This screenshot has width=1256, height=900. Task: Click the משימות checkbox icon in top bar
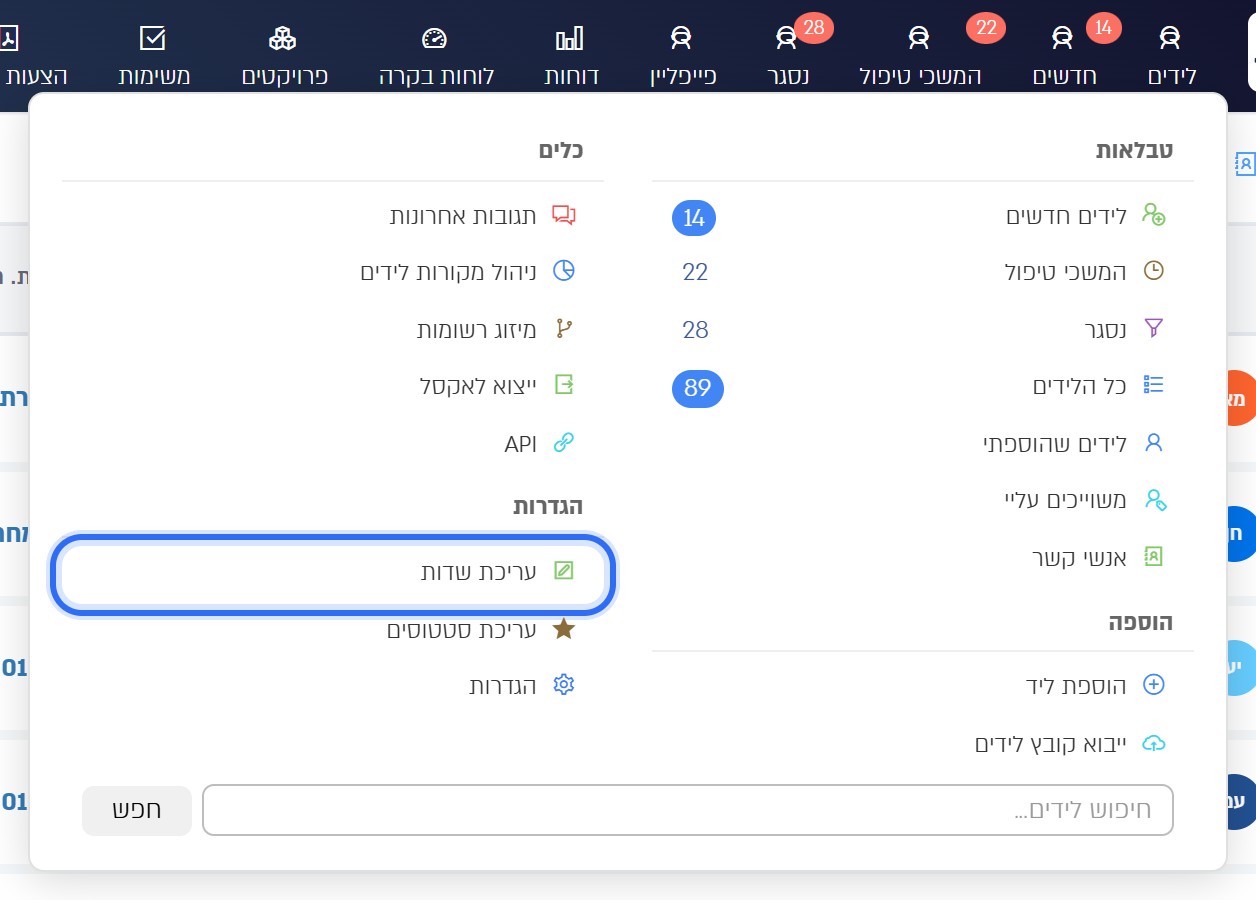[152, 38]
